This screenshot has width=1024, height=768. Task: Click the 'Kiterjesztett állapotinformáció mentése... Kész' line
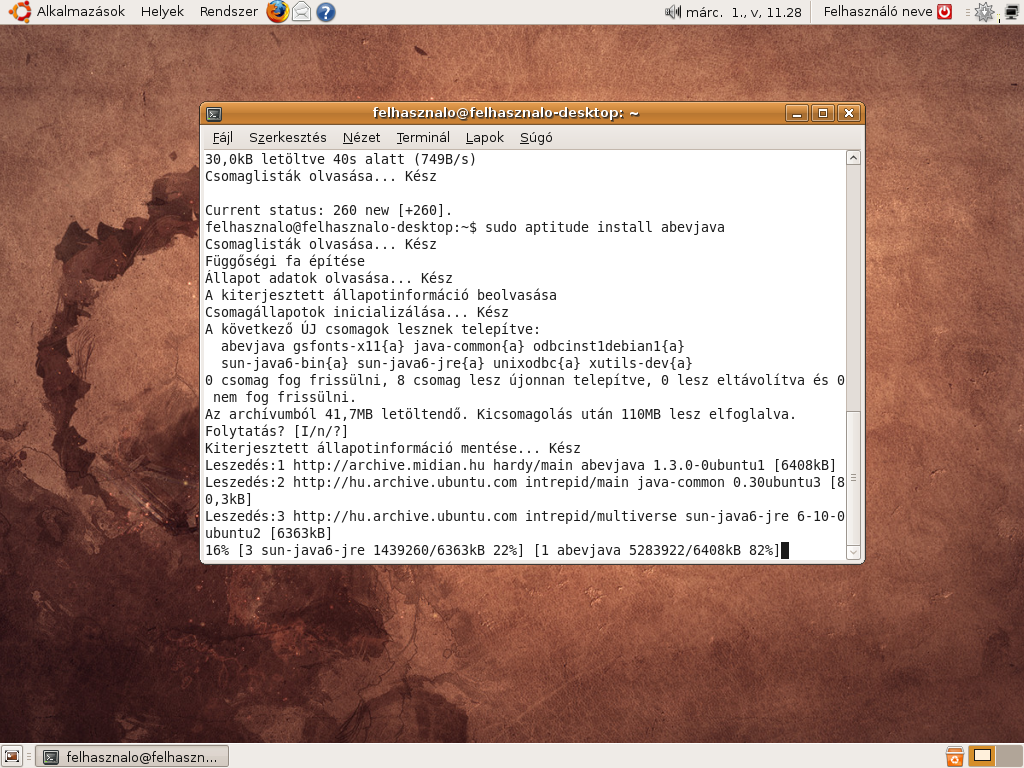[x=392, y=448]
